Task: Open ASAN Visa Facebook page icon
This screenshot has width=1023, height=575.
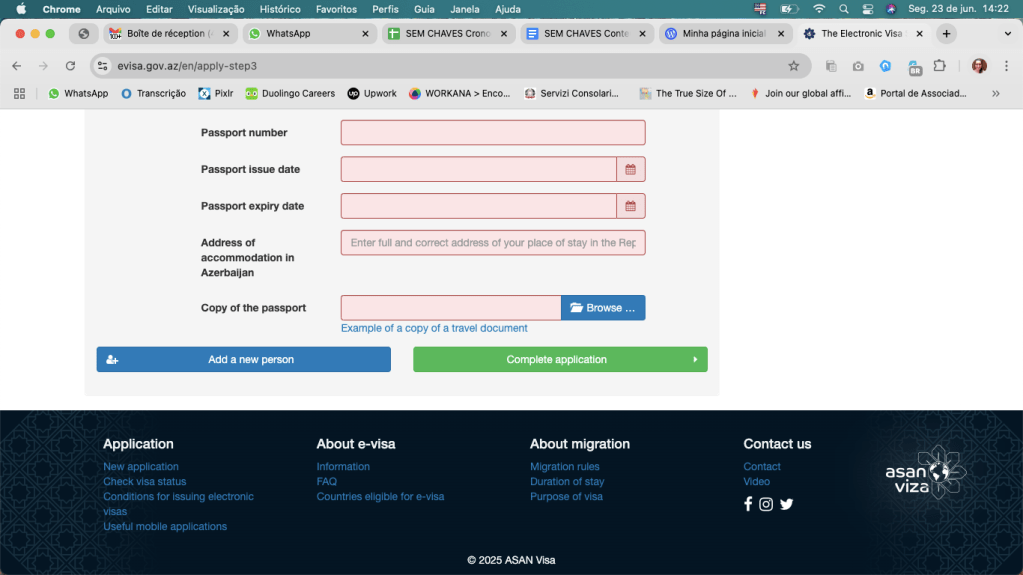Action: 748,504
